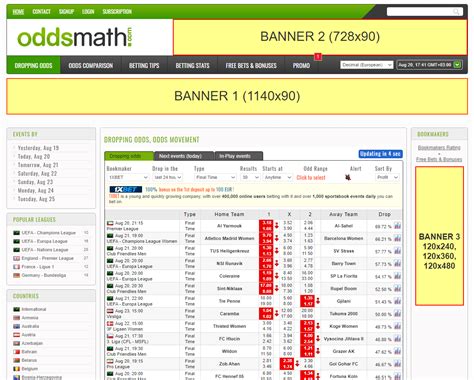This screenshot has width=474, height=380.
Task: Open the Sort By dropdown
Action: (x=387, y=177)
